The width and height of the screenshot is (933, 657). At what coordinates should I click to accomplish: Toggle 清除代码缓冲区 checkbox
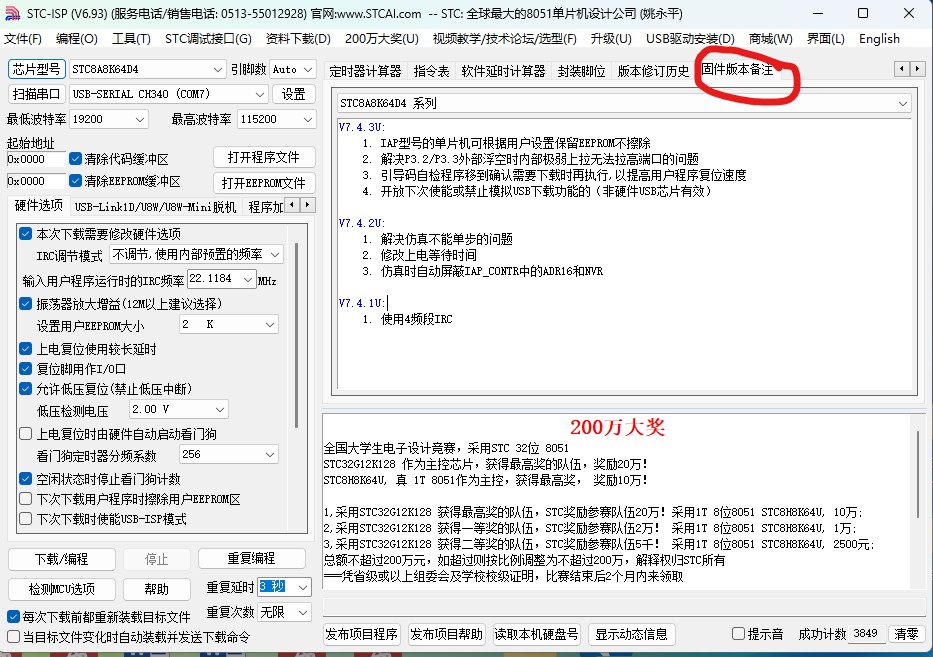tap(75, 159)
